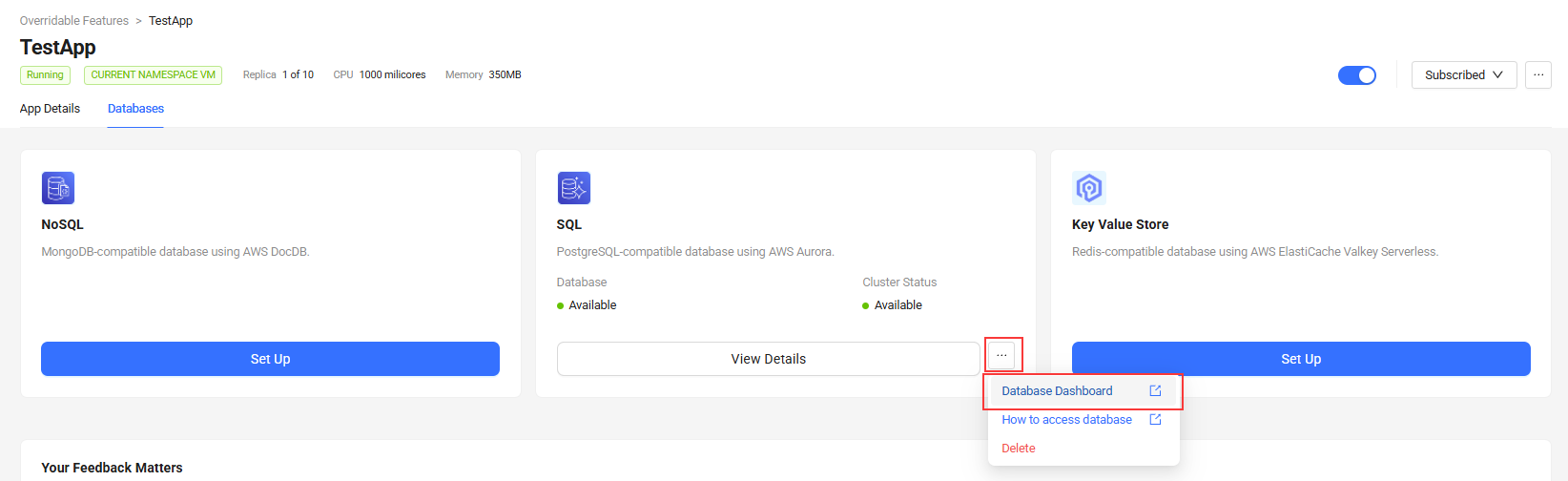Click the Redis-compatible database description
Viewport: 1568px width, 481px height.
pyautogui.click(x=1255, y=252)
